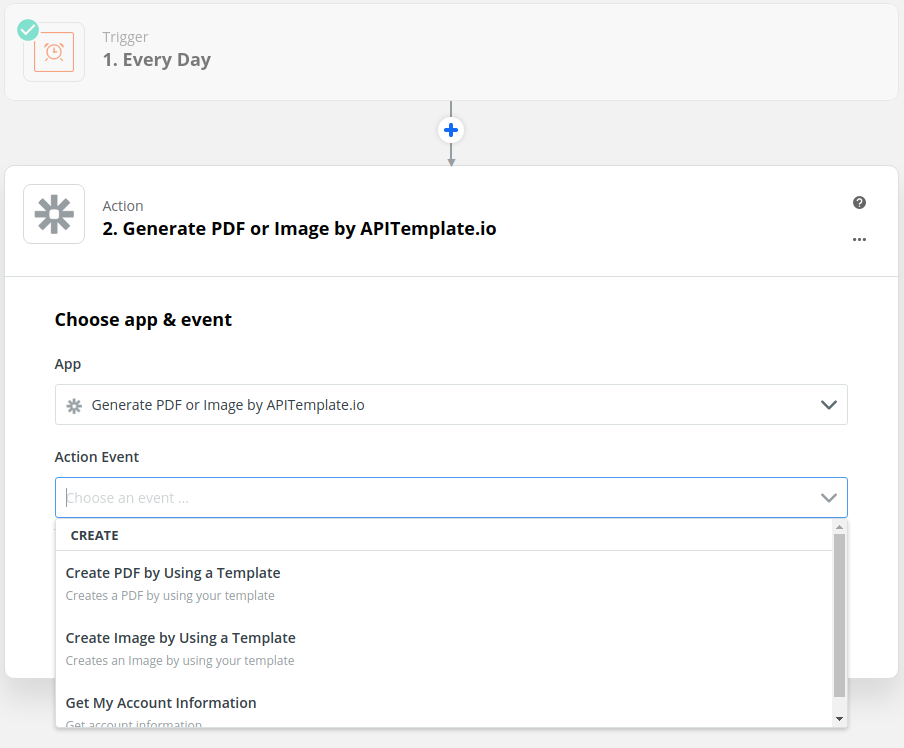Select Create Image by Using a Template

pos(444,648)
